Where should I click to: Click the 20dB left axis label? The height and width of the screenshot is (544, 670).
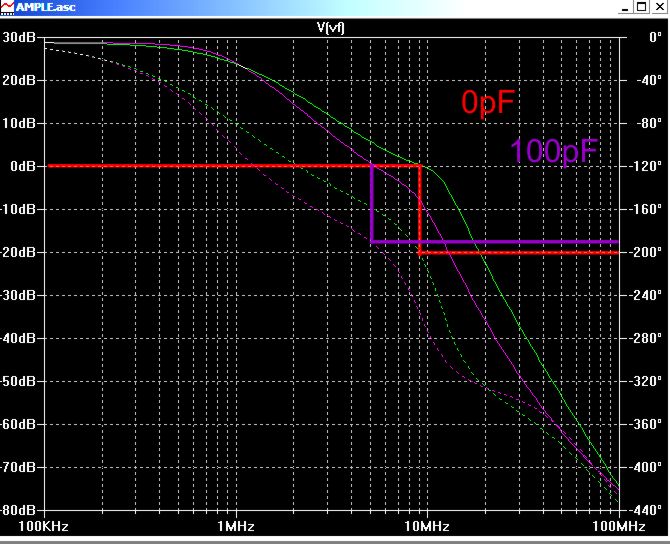(x=19, y=80)
